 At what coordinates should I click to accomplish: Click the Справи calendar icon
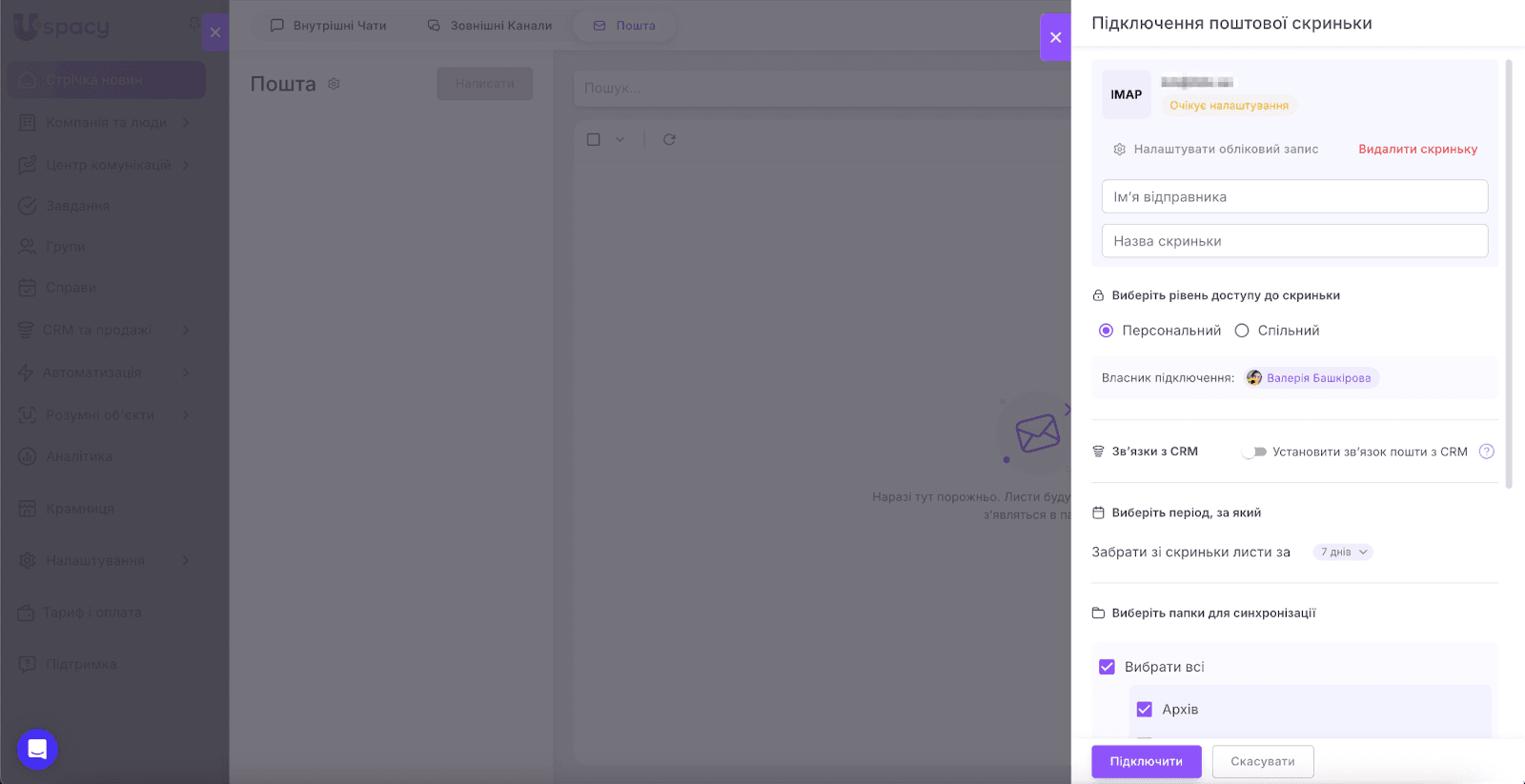point(28,288)
